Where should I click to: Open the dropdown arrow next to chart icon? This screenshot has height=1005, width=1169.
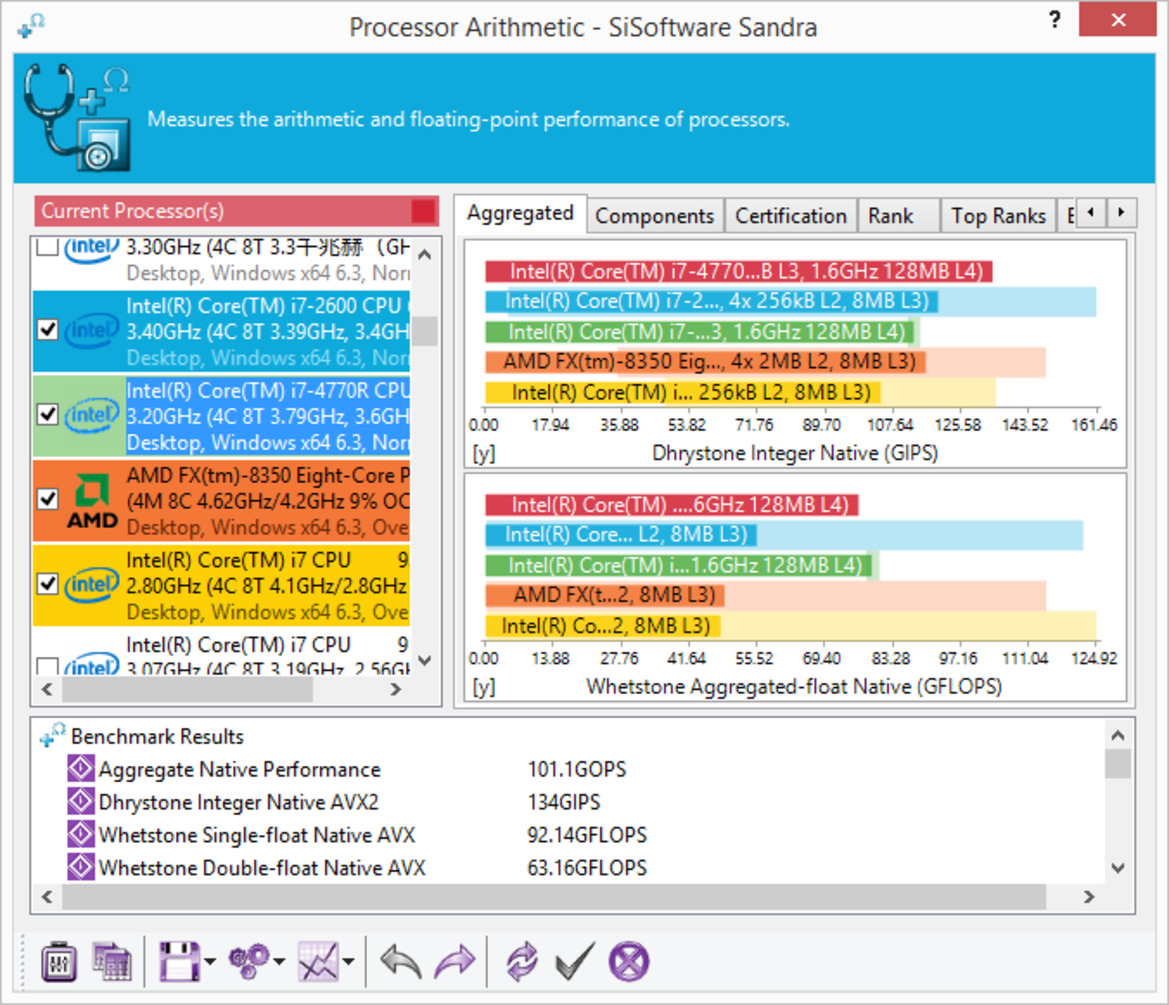point(348,962)
